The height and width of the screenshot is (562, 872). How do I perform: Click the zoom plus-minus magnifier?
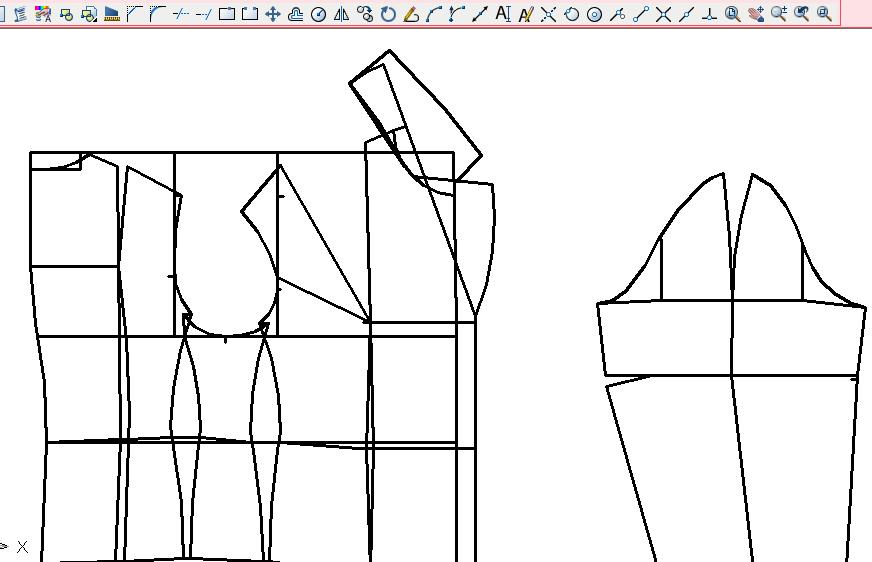(x=779, y=14)
